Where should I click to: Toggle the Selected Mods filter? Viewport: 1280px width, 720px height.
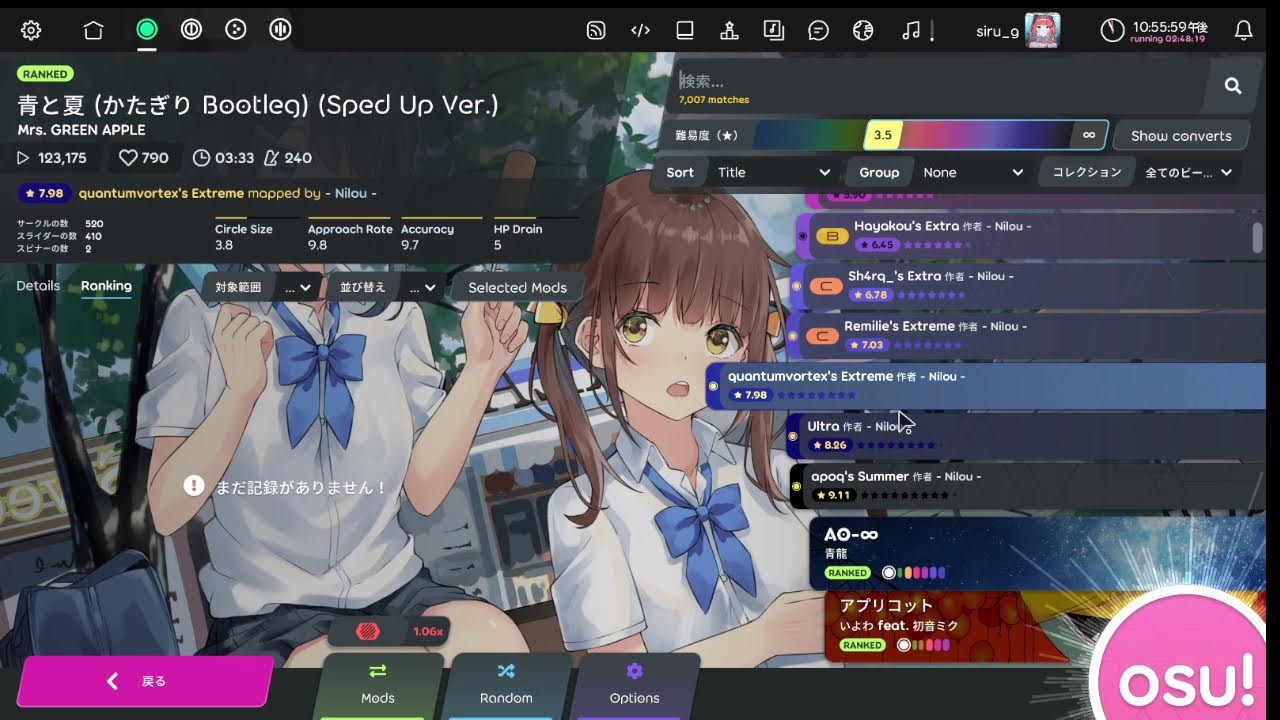(x=517, y=287)
